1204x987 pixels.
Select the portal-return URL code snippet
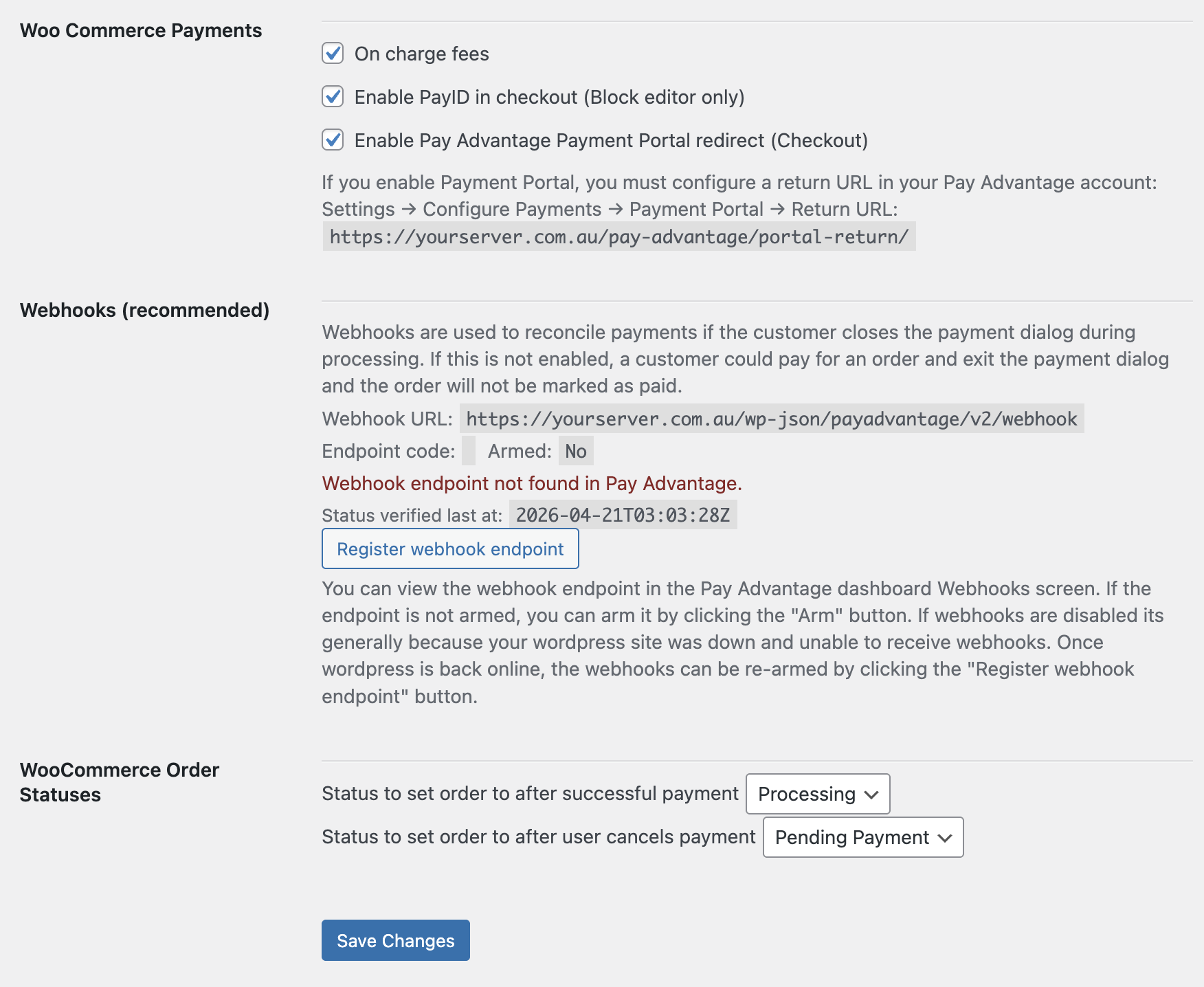click(617, 238)
